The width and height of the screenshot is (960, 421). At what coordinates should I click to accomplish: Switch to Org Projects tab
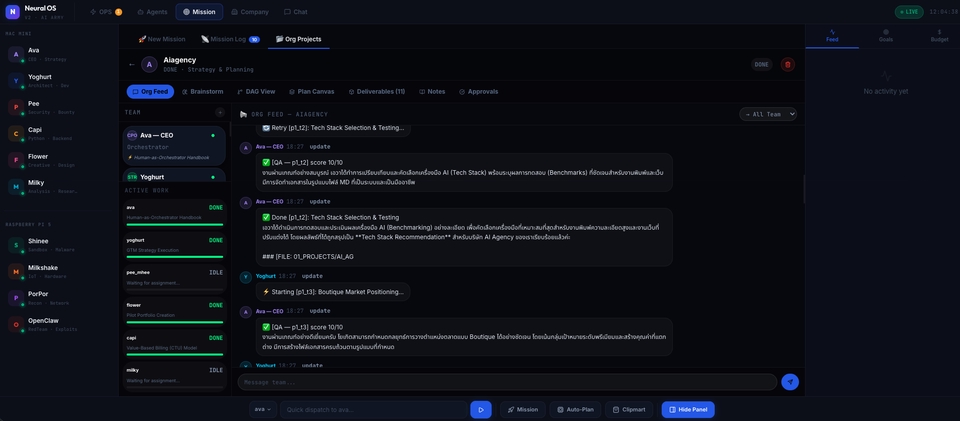(299, 39)
